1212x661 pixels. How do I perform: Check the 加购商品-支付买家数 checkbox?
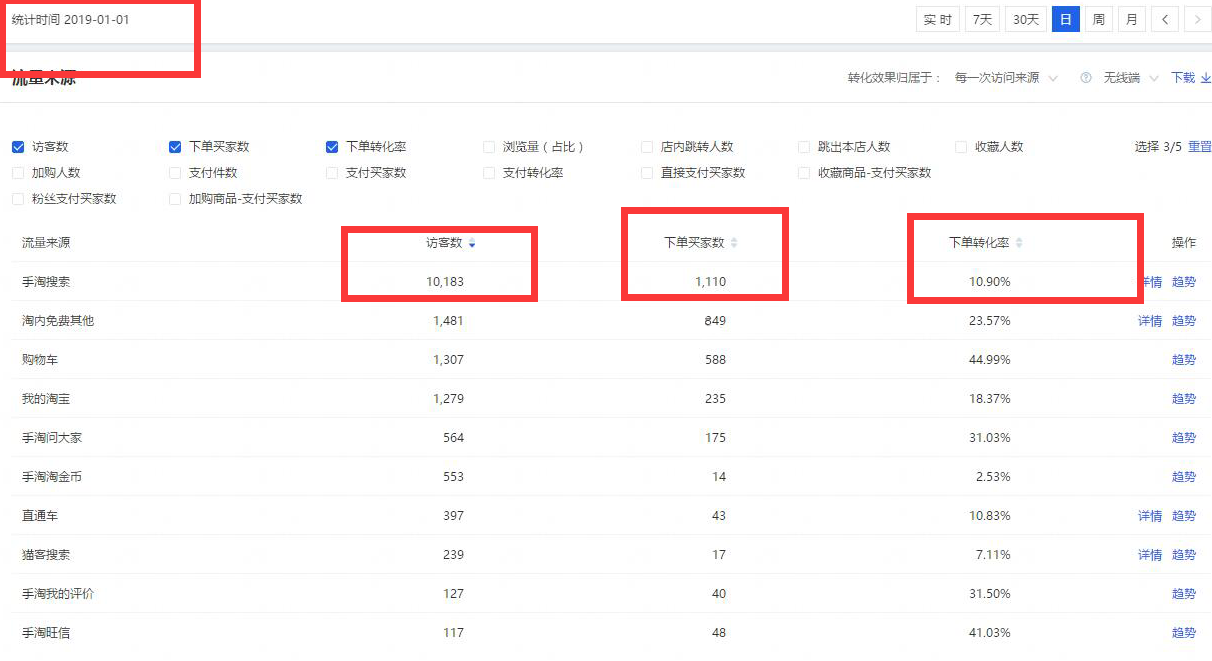pos(175,199)
